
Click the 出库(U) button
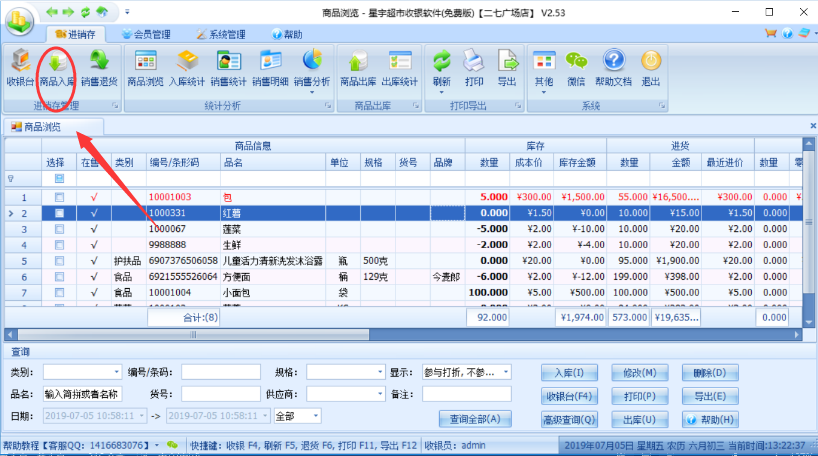[640, 419]
